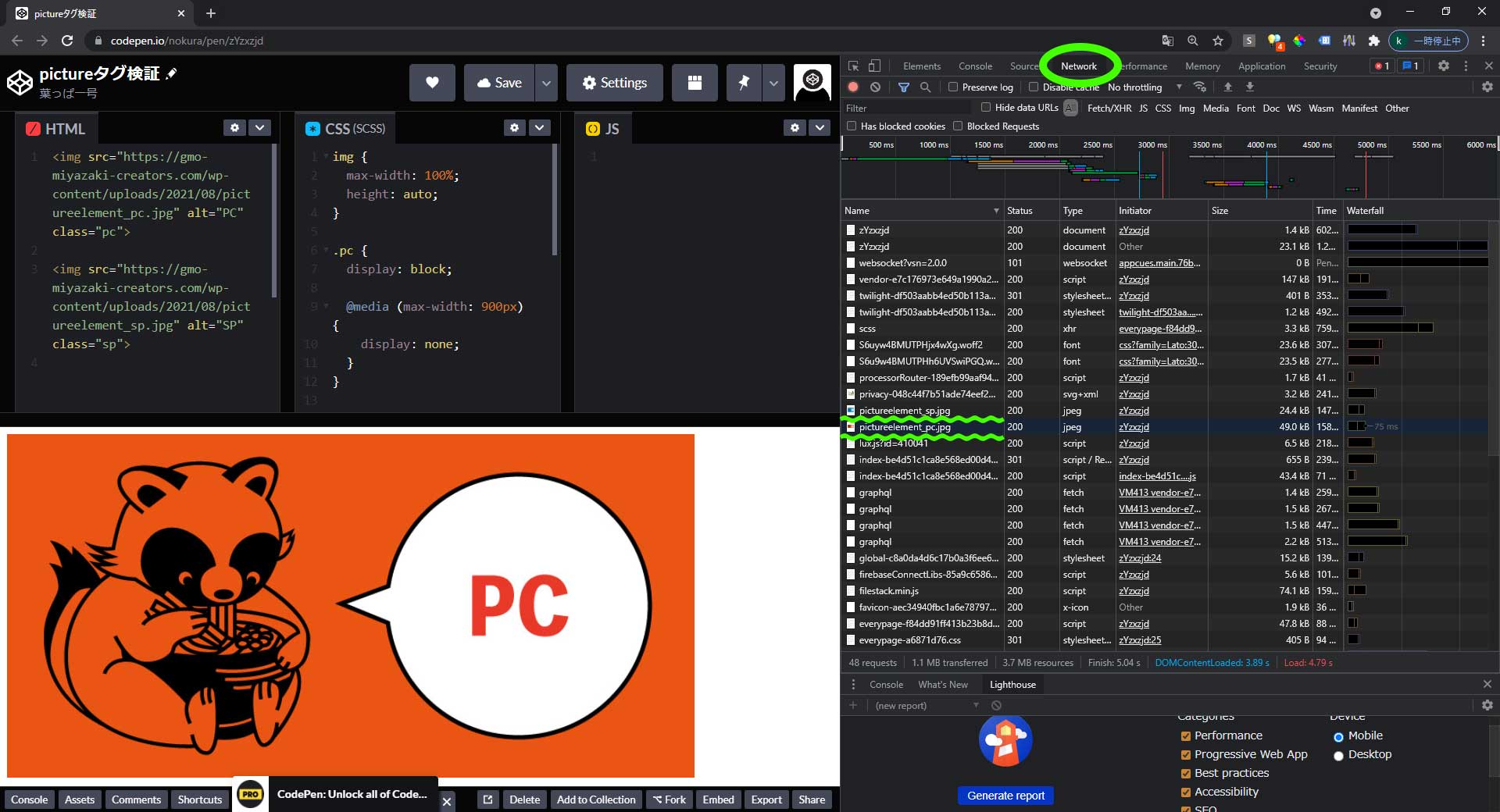Image resolution: width=1500 pixels, height=812 pixels.
Task: Enable Hide data URLs checkbox
Action: coord(986,108)
